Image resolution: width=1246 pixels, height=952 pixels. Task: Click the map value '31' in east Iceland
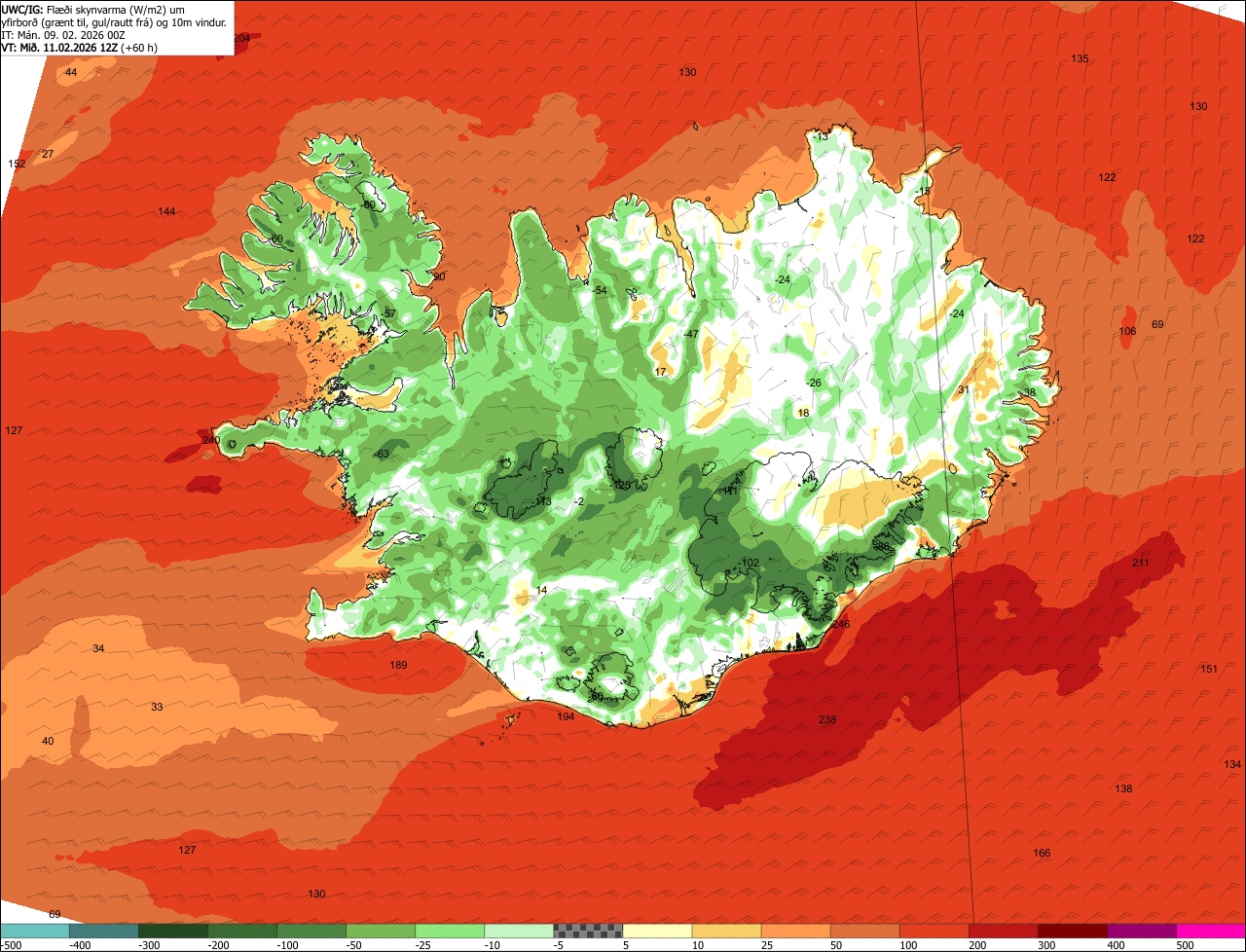[x=964, y=389]
